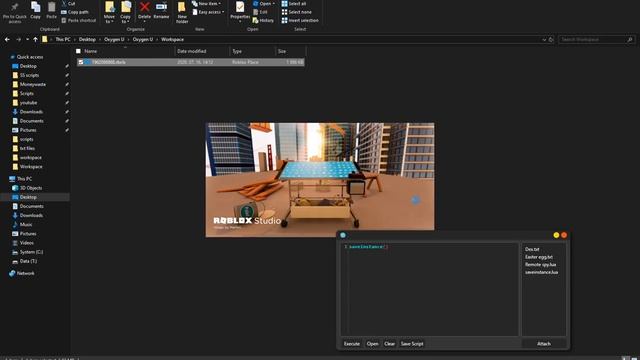
Task: Expand the chevron after This PC in the breadcrumb
Action: pos(75,40)
